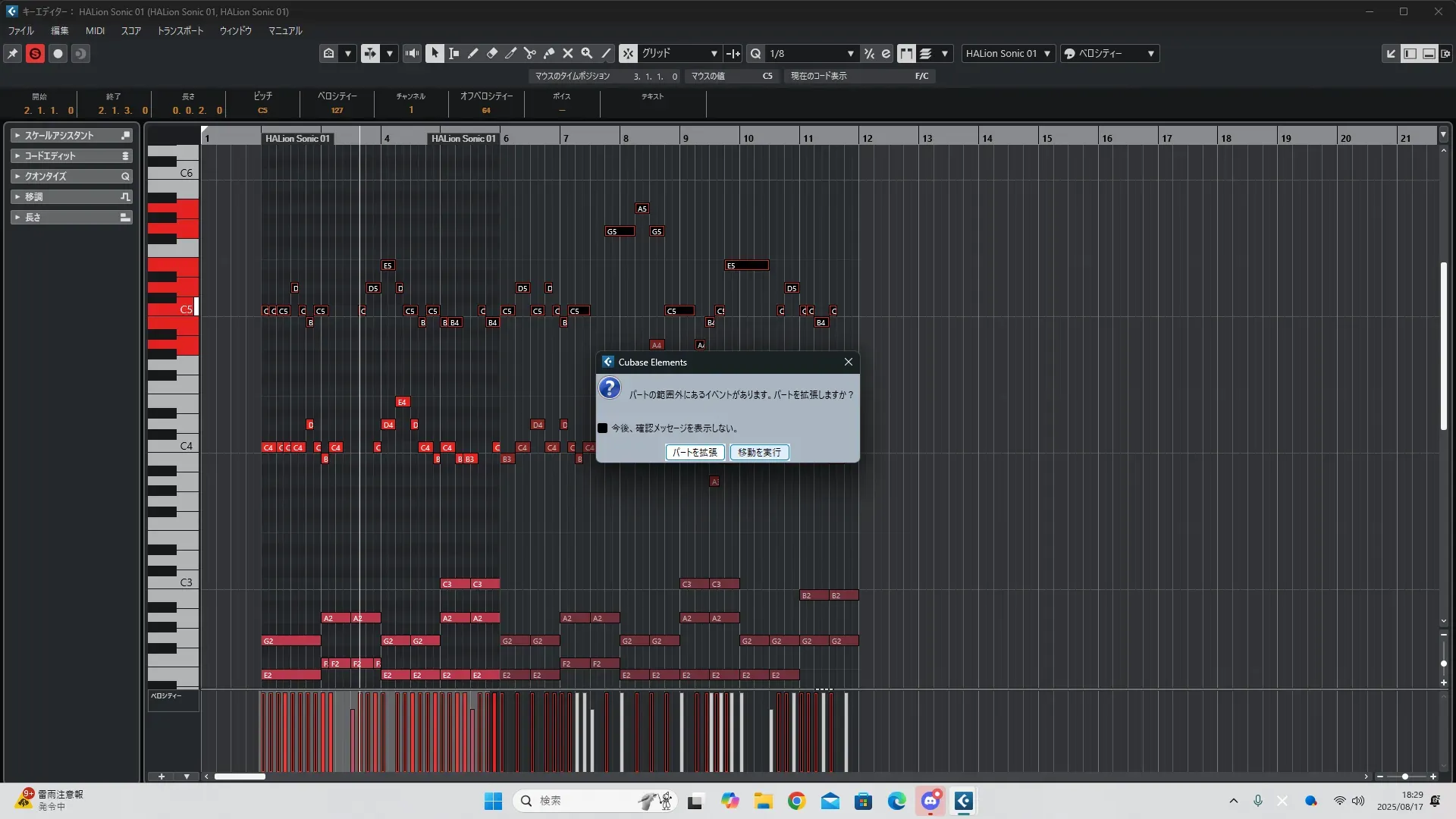Check the don't show confirmation message checkbox

pyautogui.click(x=603, y=428)
